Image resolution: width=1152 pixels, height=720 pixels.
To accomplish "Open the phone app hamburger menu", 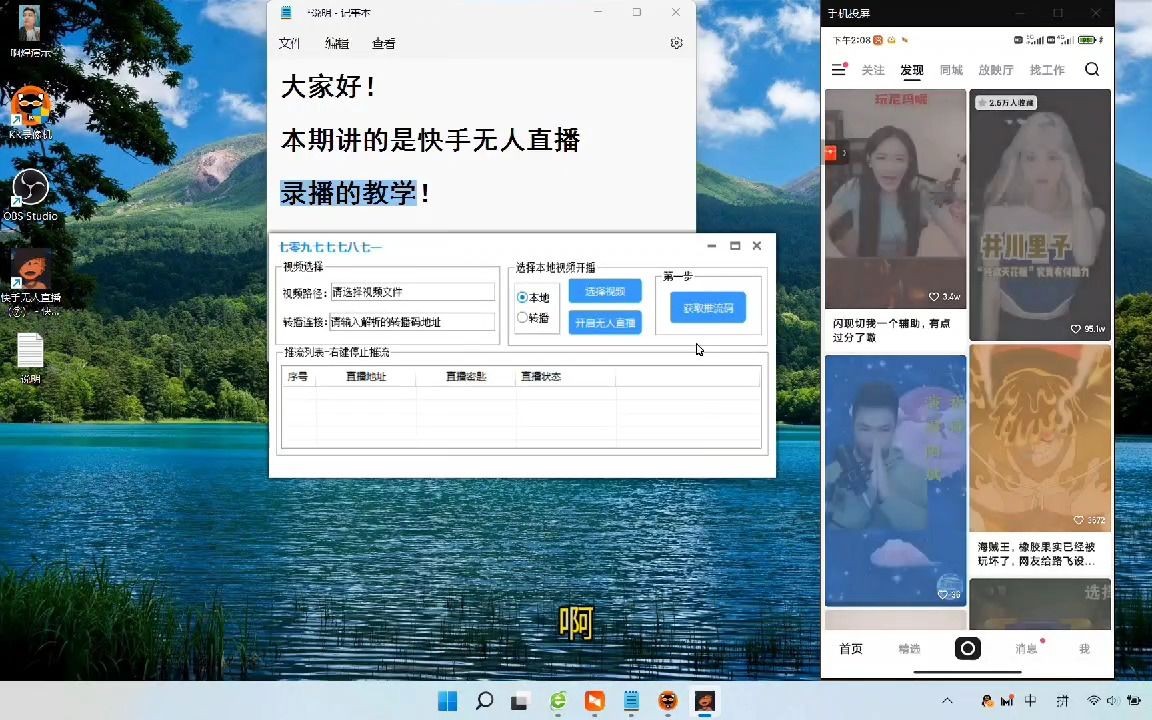I will coord(838,70).
